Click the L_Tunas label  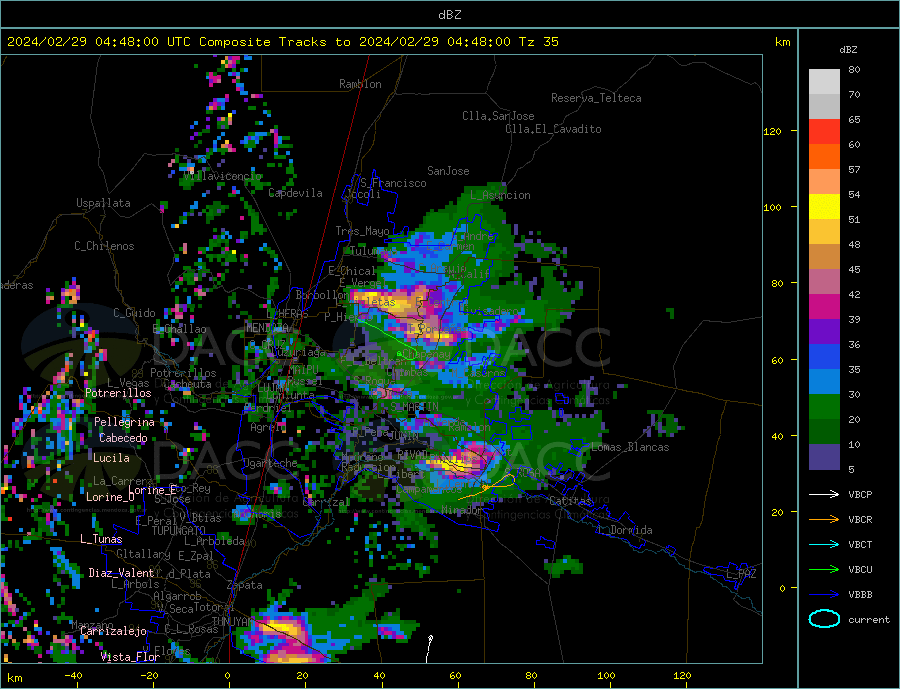[x=101, y=539]
